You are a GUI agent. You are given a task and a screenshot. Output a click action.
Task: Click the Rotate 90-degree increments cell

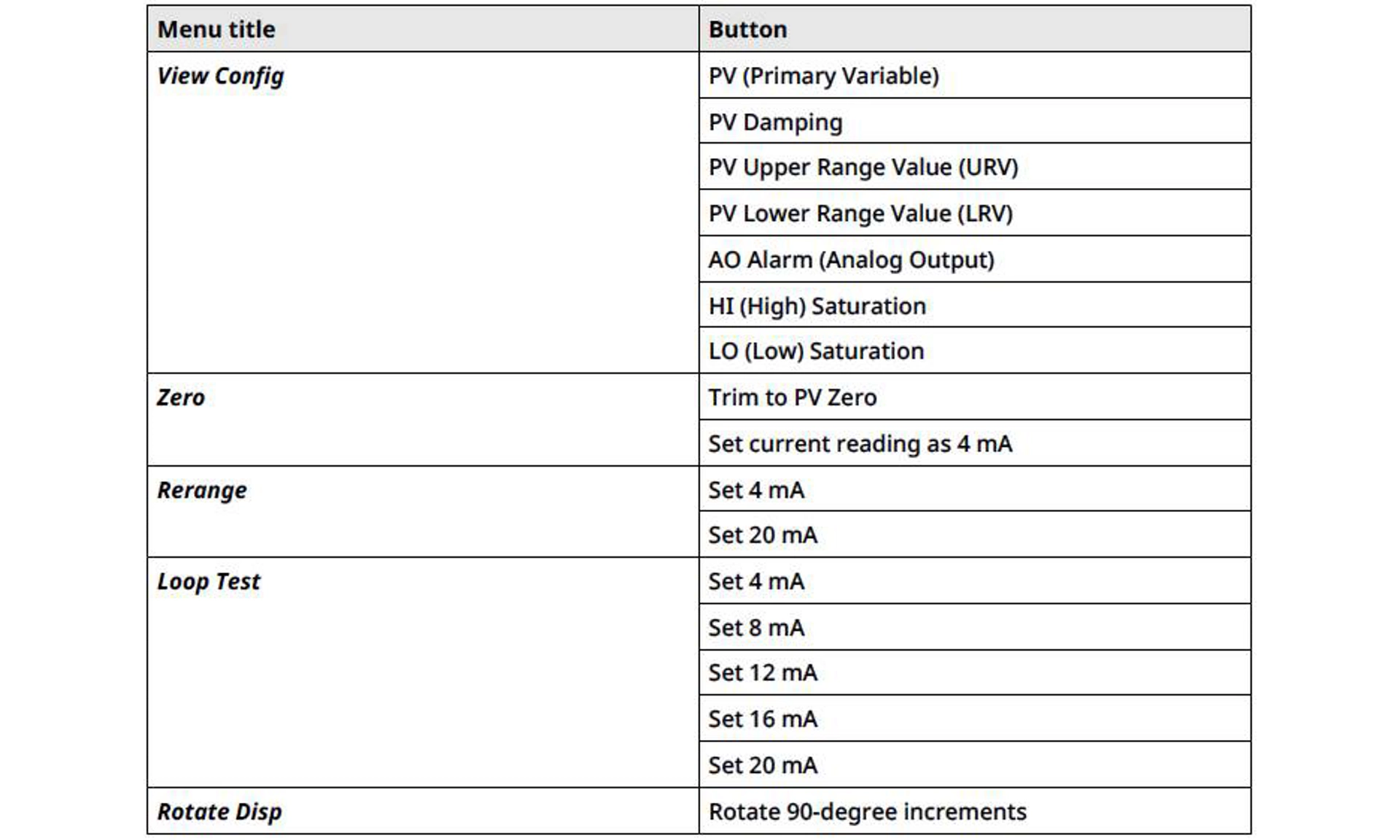coord(975,811)
